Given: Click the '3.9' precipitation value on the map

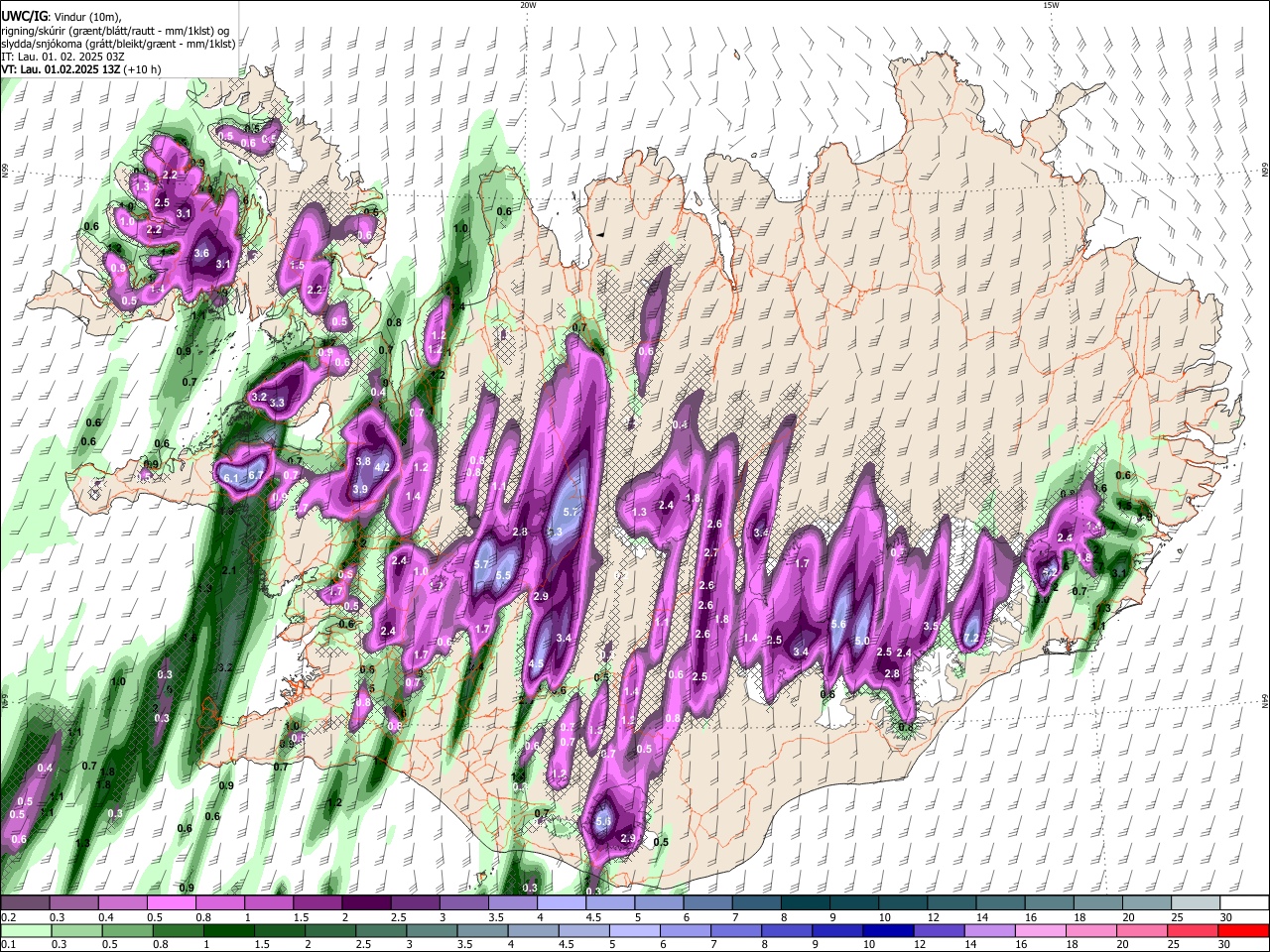Looking at the screenshot, I should coord(361,489).
